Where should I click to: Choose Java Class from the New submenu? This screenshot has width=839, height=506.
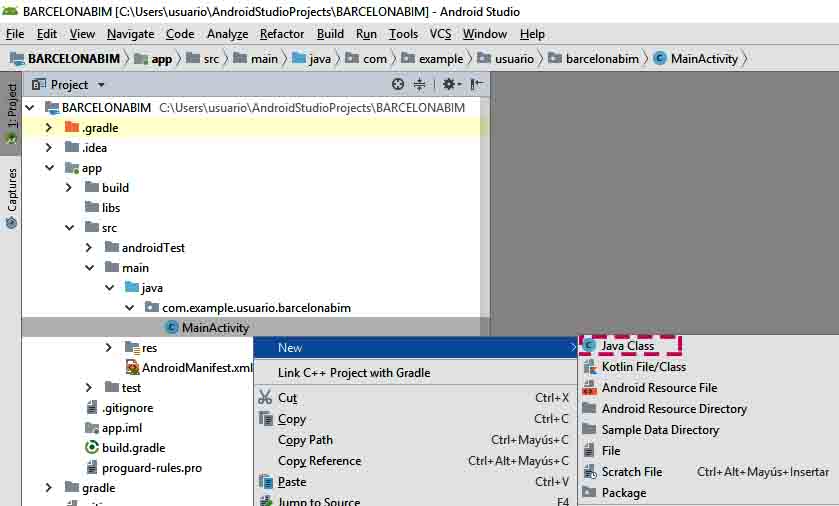pyautogui.click(x=628, y=346)
